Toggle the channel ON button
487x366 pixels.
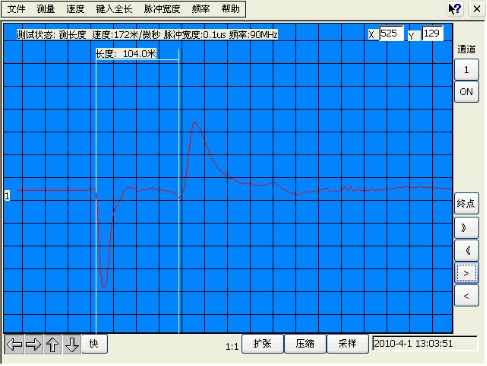[466, 92]
